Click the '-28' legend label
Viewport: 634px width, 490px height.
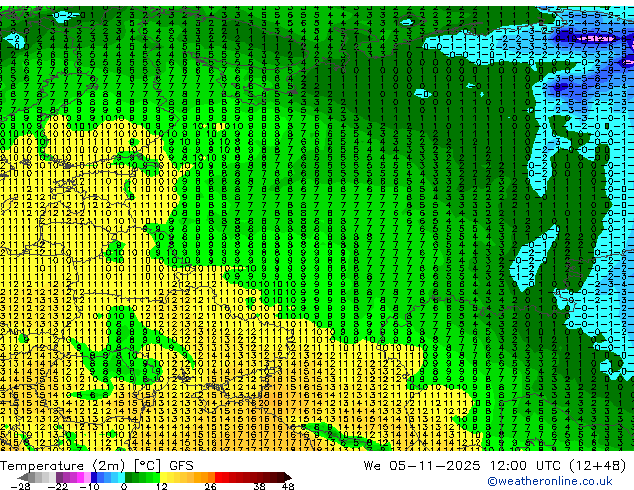20,486
